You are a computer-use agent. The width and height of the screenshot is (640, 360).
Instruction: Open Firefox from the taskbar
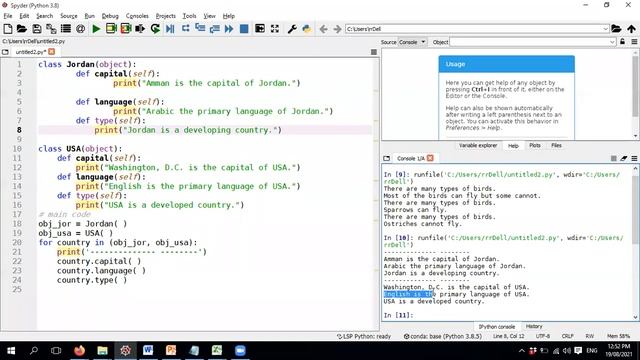pos(79,350)
